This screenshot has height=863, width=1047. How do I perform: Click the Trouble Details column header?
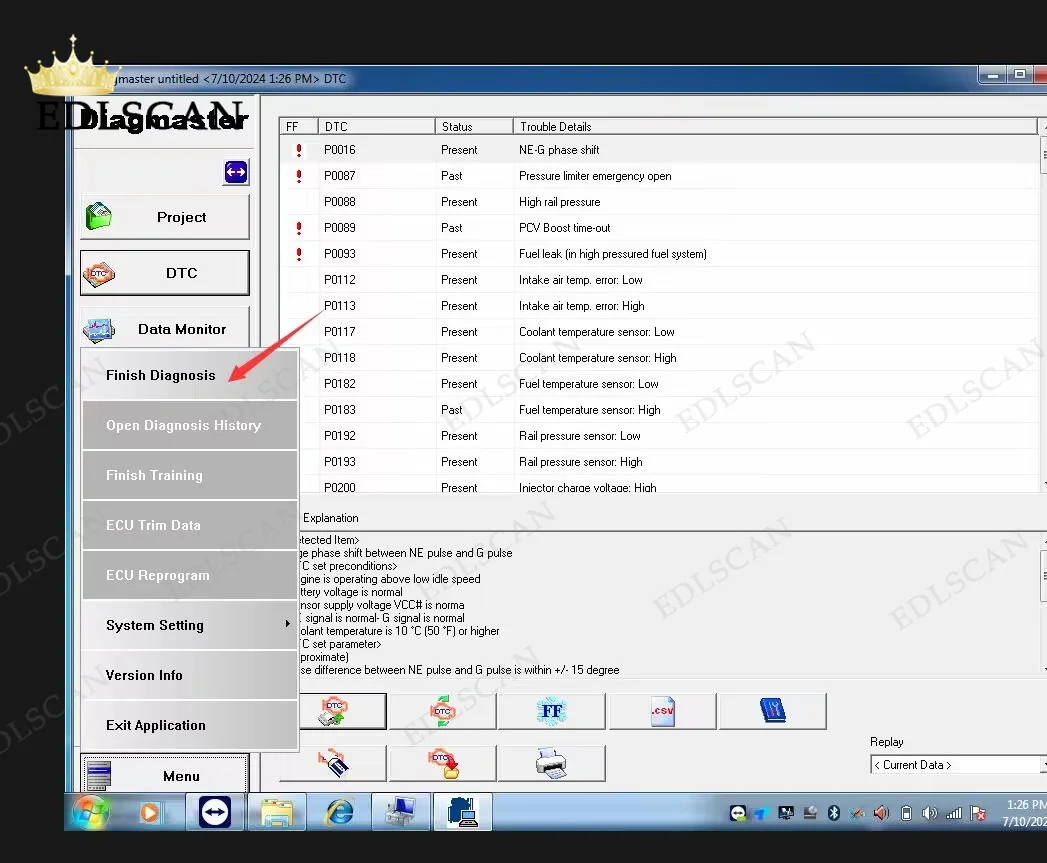pyautogui.click(x=775, y=127)
